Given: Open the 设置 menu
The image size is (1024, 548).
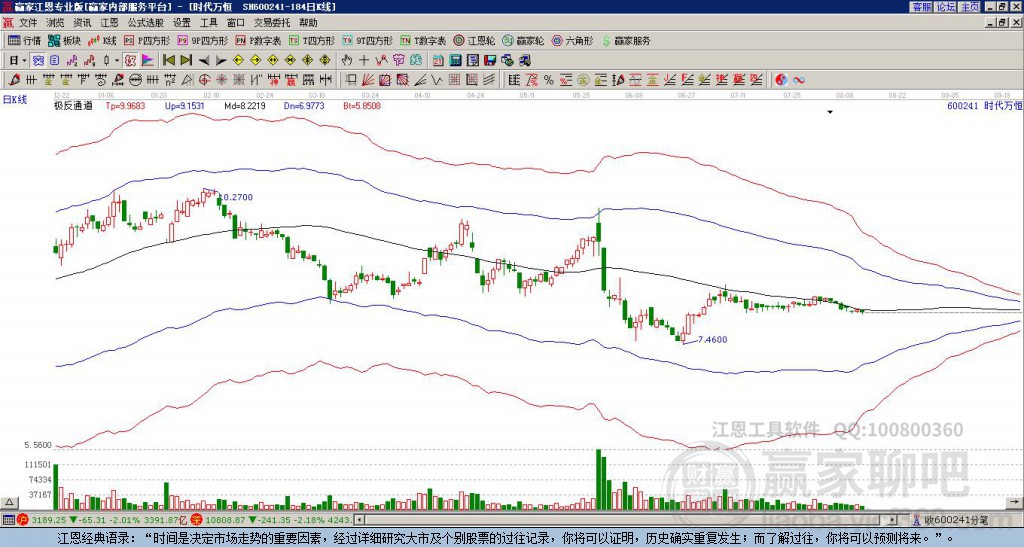Looking at the screenshot, I should [x=182, y=23].
